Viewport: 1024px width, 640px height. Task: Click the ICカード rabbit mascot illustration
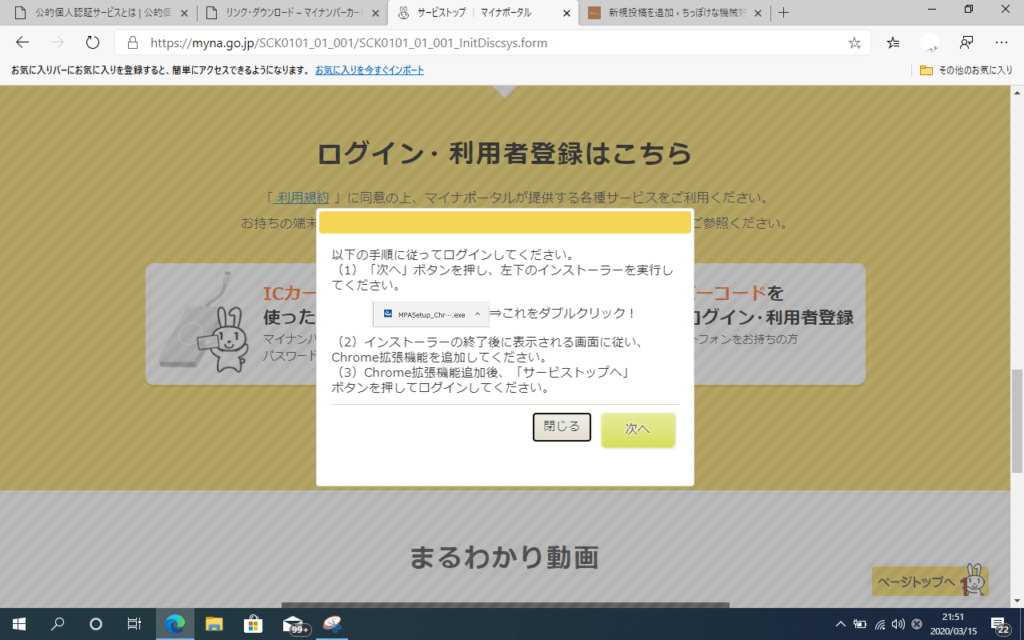(x=204, y=324)
